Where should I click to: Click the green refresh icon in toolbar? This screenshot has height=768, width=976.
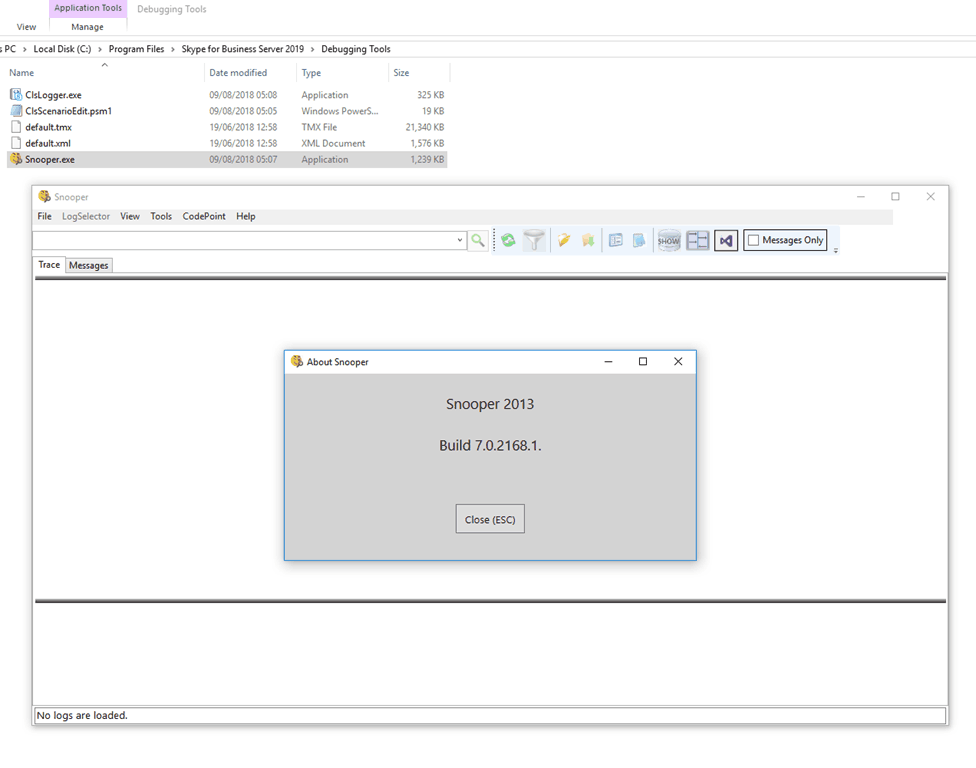(x=508, y=240)
